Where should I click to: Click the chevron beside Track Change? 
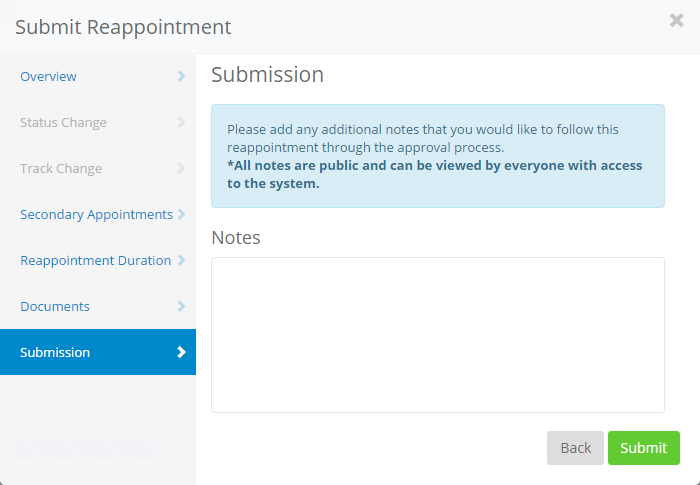point(181,168)
